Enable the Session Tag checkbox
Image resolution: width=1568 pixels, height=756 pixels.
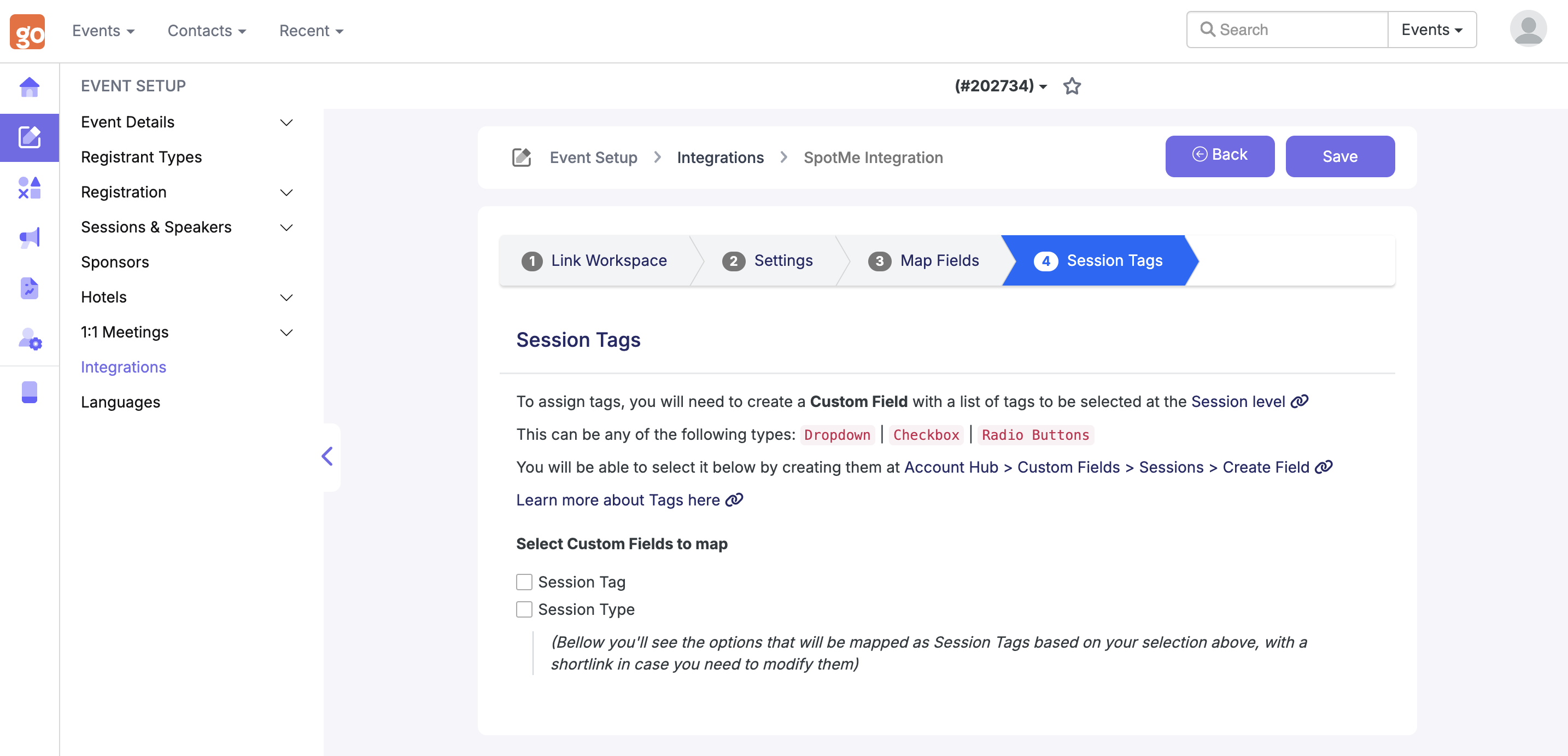pyautogui.click(x=524, y=582)
